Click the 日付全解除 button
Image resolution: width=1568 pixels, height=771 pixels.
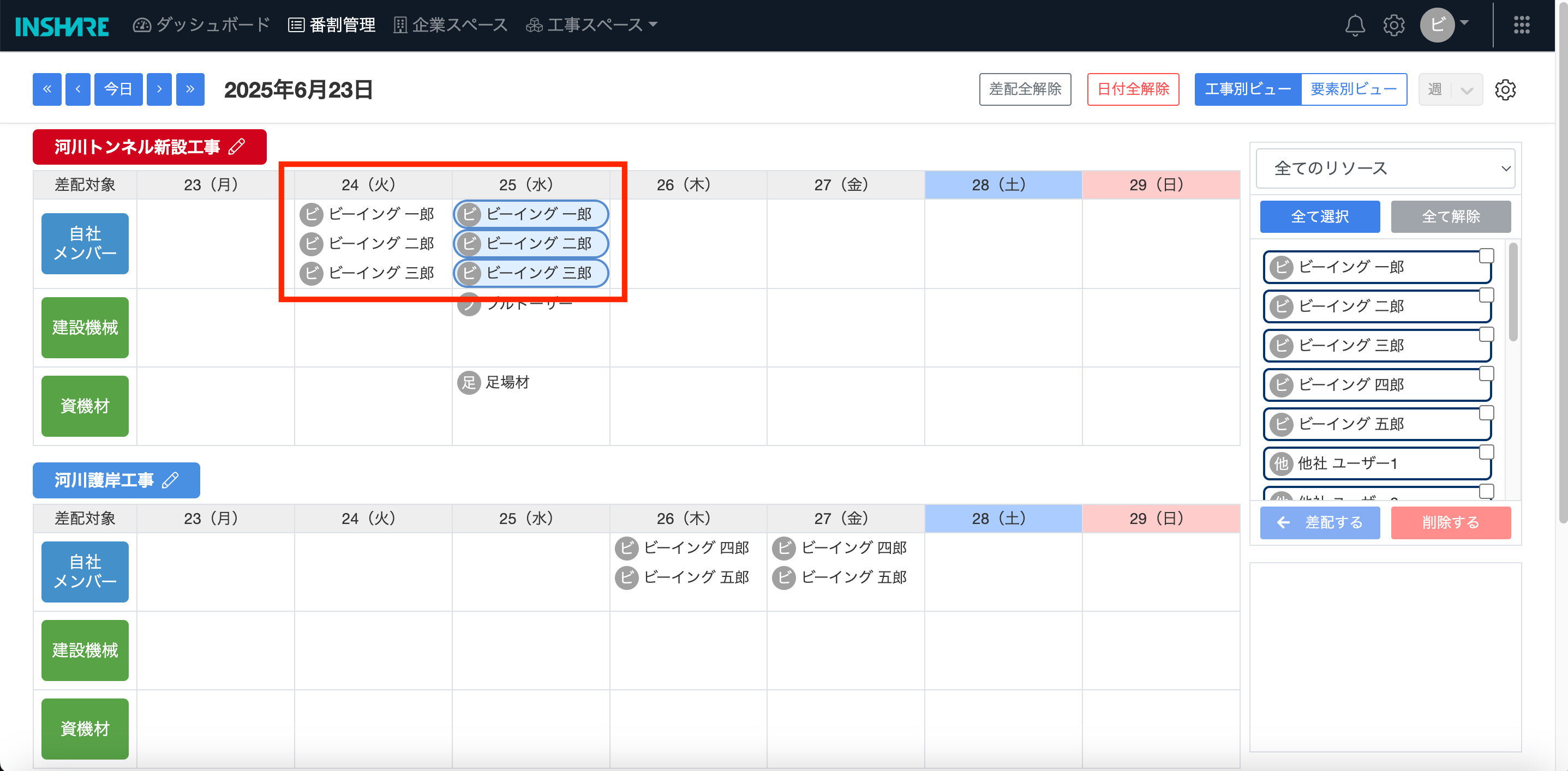pos(1133,89)
